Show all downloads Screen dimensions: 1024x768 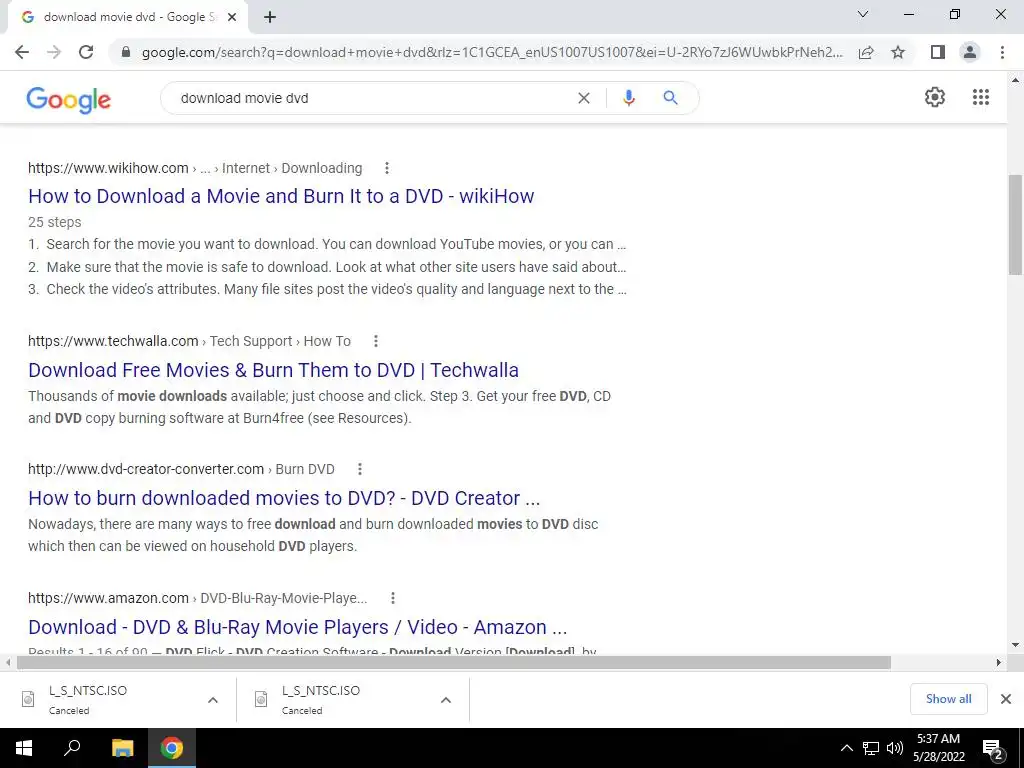point(948,699)
